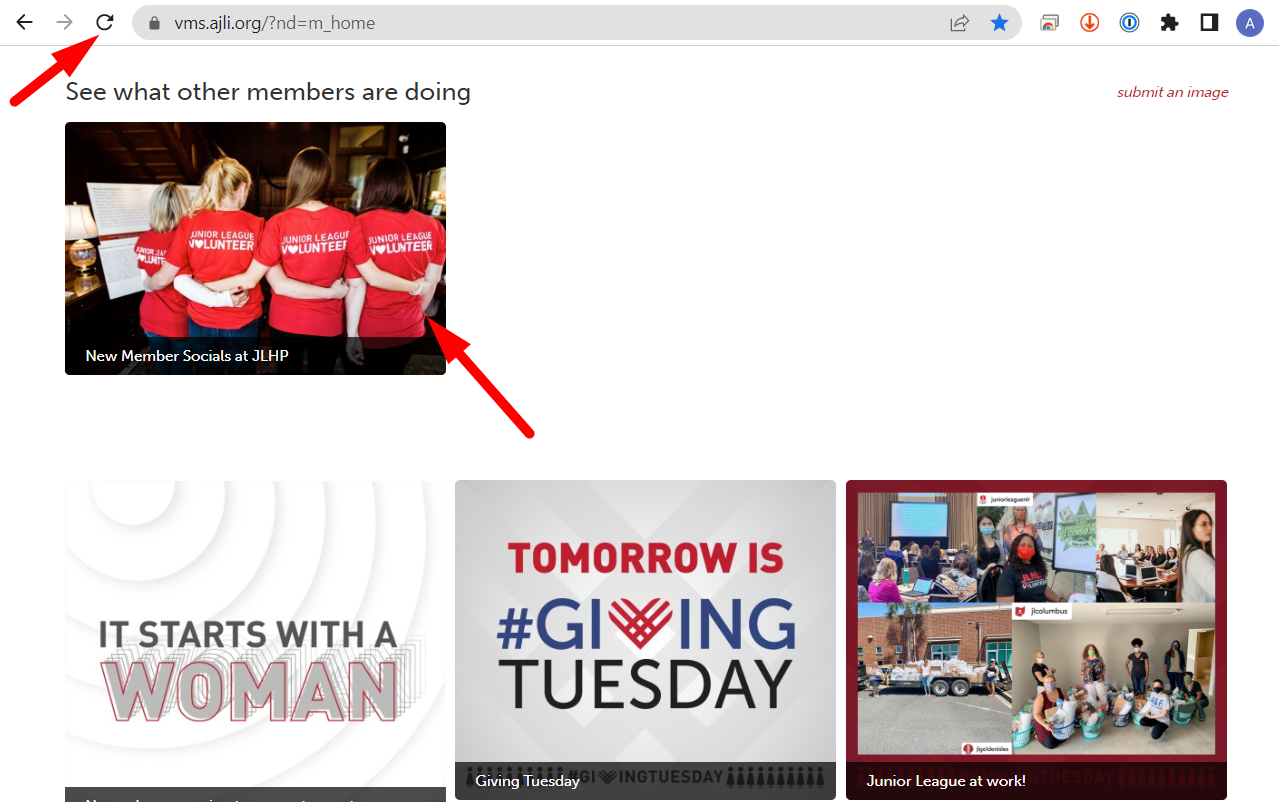This screenshot has width=1279, height=802.
Task: Reload the page with the refresh icon
Action: [x=104, y=22]
